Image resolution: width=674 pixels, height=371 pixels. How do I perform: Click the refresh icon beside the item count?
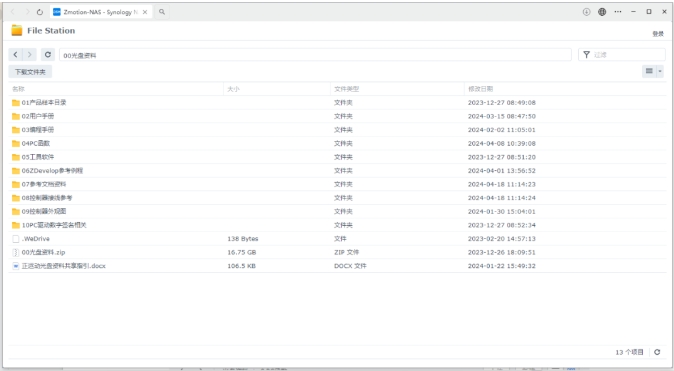pyautogui.click(x=657, y=352)
